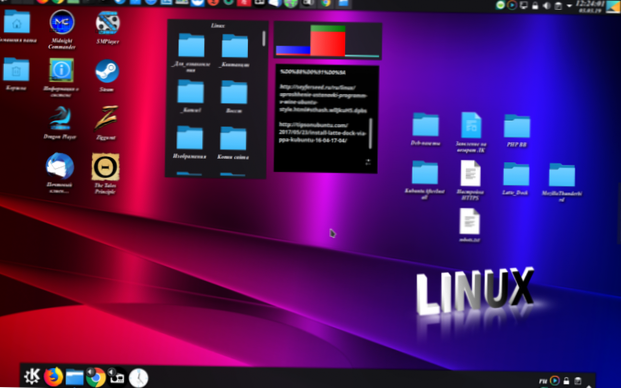The width and height of the screenshot is (621, 388).
Task: Open The Talos Principle shortcut
Action: 105,167
